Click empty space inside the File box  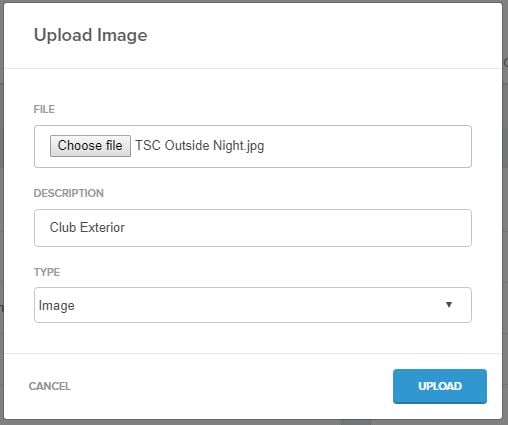click(x=367, y=146)
